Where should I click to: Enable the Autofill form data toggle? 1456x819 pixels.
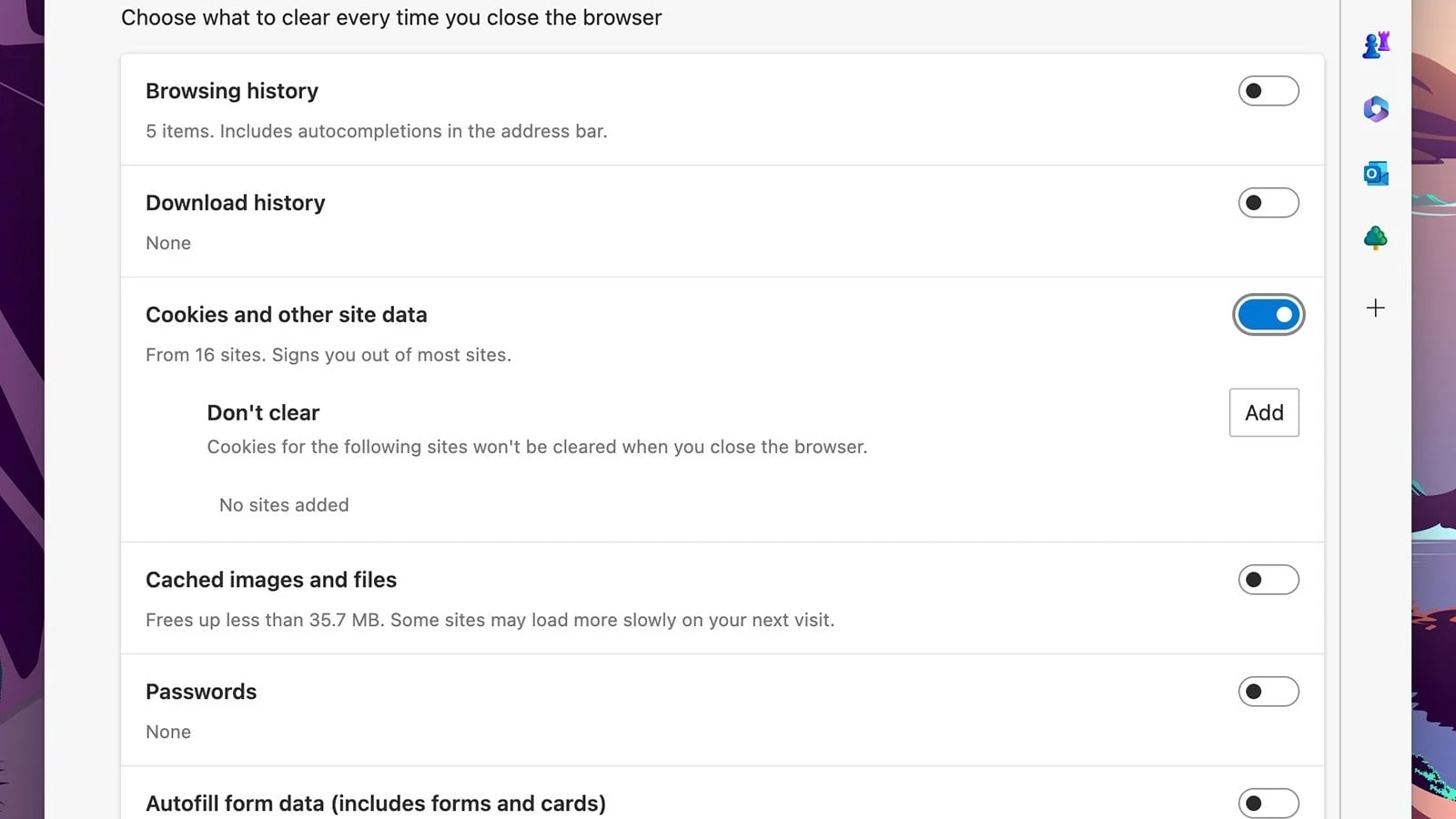[x=1269, y=804]
